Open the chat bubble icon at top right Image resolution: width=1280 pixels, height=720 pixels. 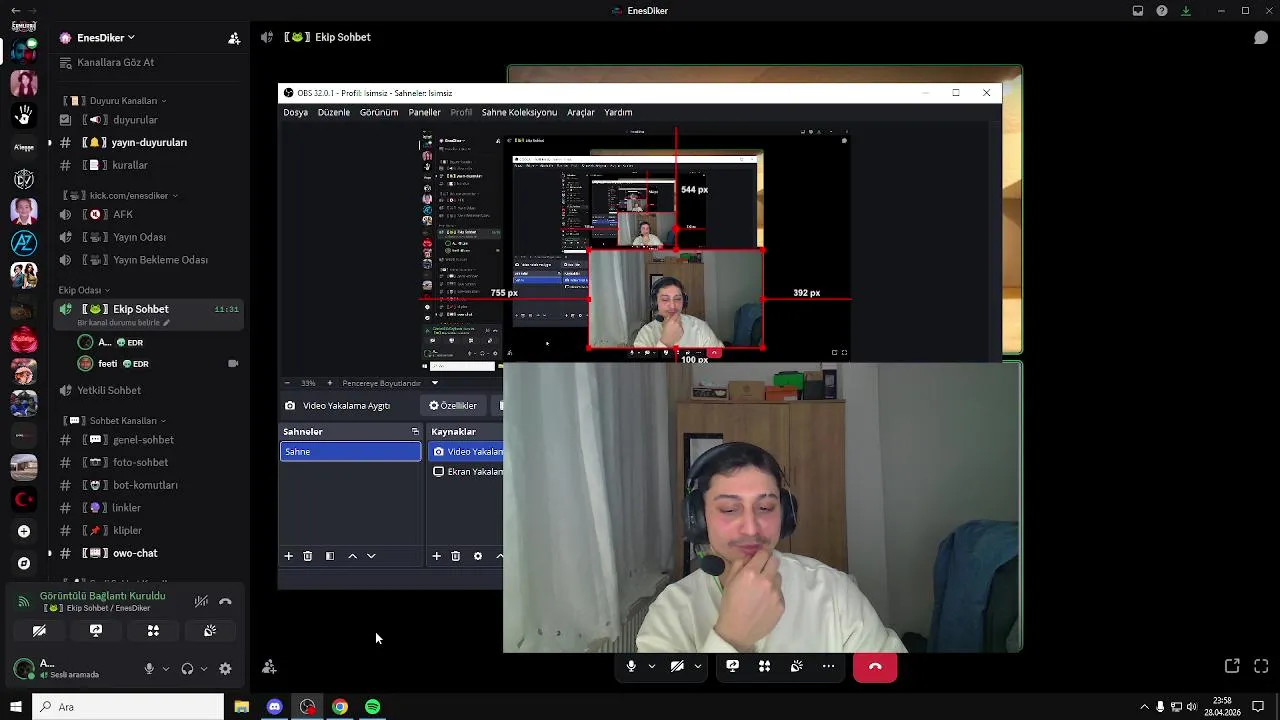1261,38
